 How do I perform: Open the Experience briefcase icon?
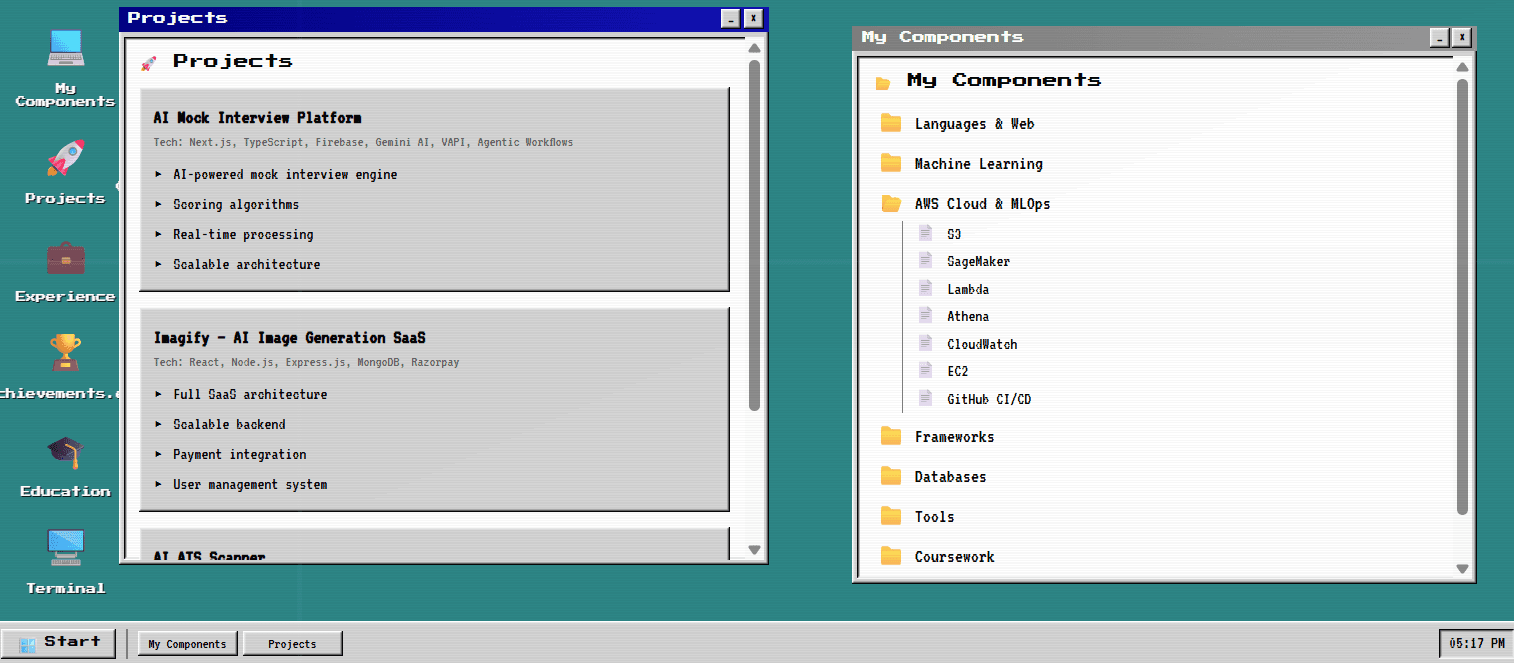[x=64, y=260]
